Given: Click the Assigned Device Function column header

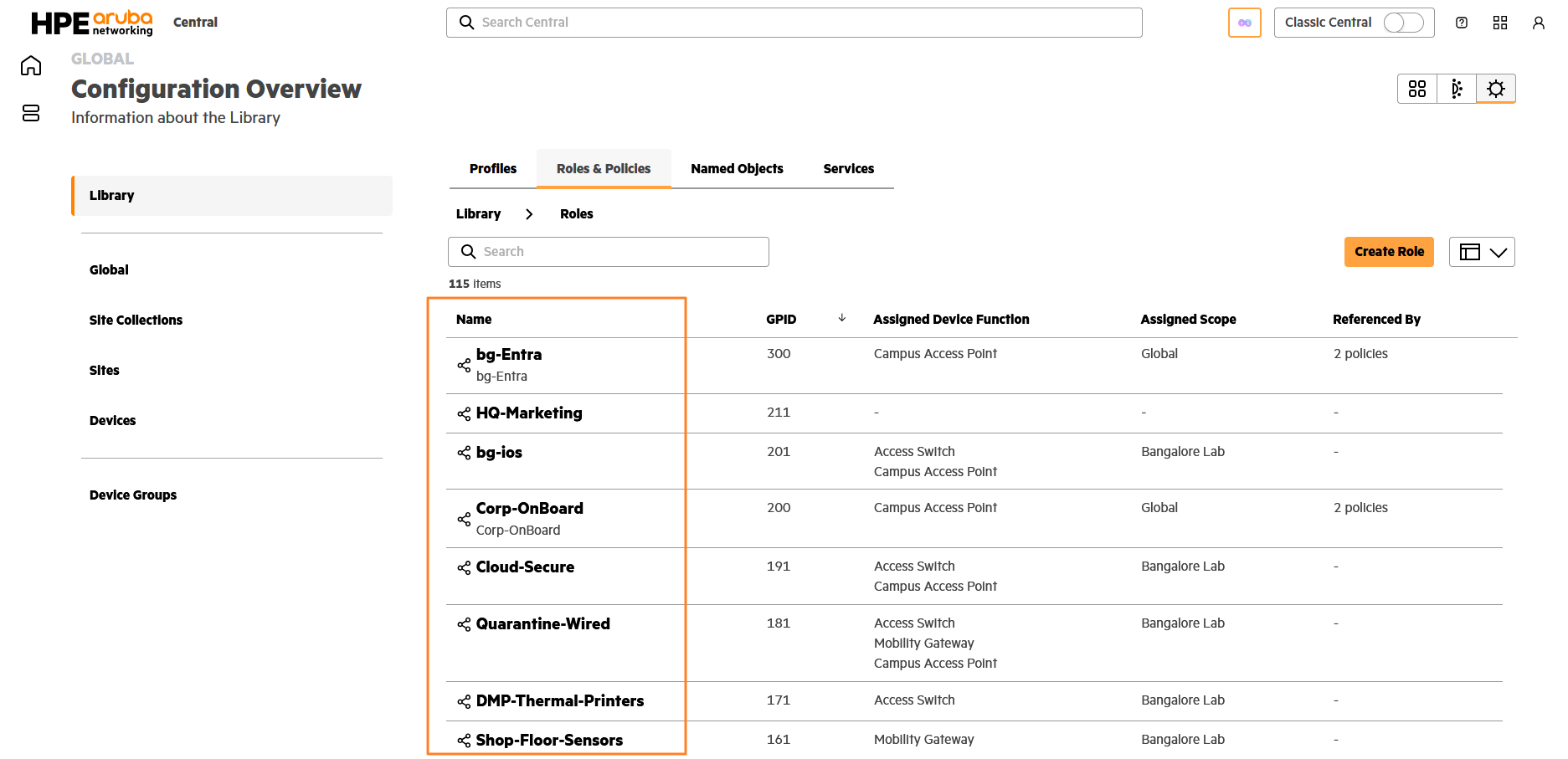Looking at the screenshot, I should click(x=951, y=320).
